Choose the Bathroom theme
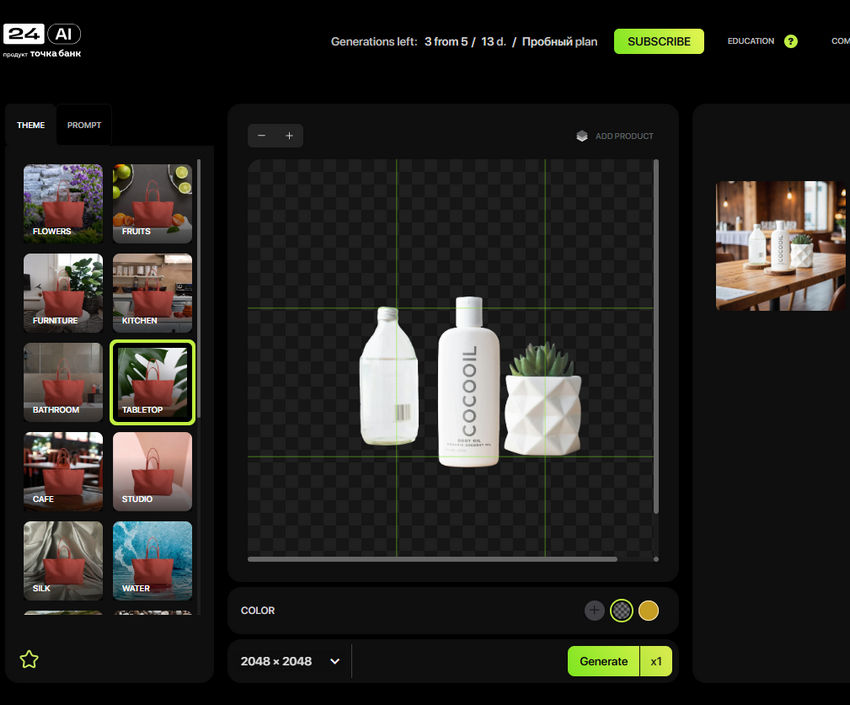The image size is (850, 705). [x=63, y=382]
